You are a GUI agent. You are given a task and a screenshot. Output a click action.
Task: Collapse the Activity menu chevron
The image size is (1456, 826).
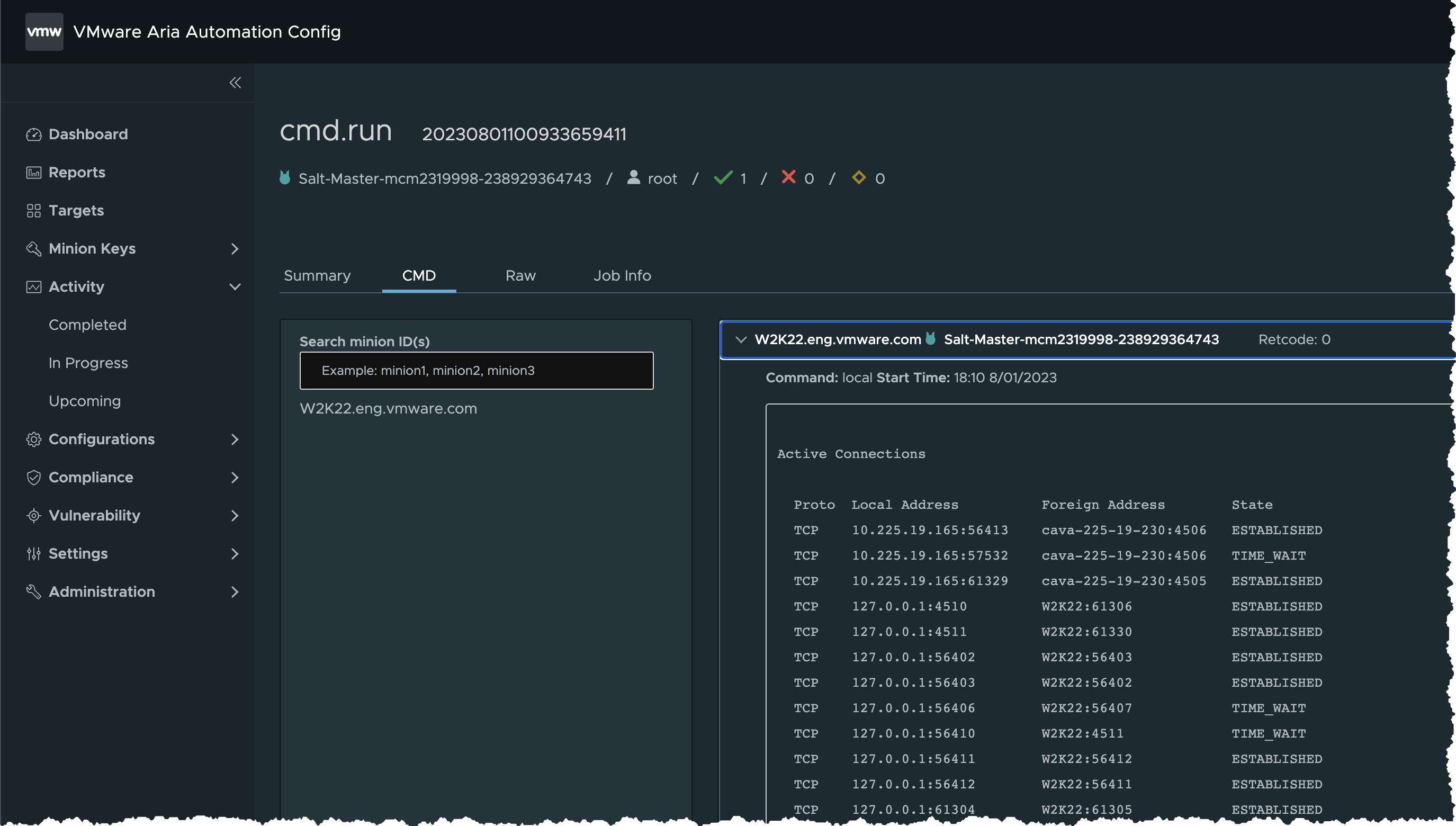click(x=235, y=286)
